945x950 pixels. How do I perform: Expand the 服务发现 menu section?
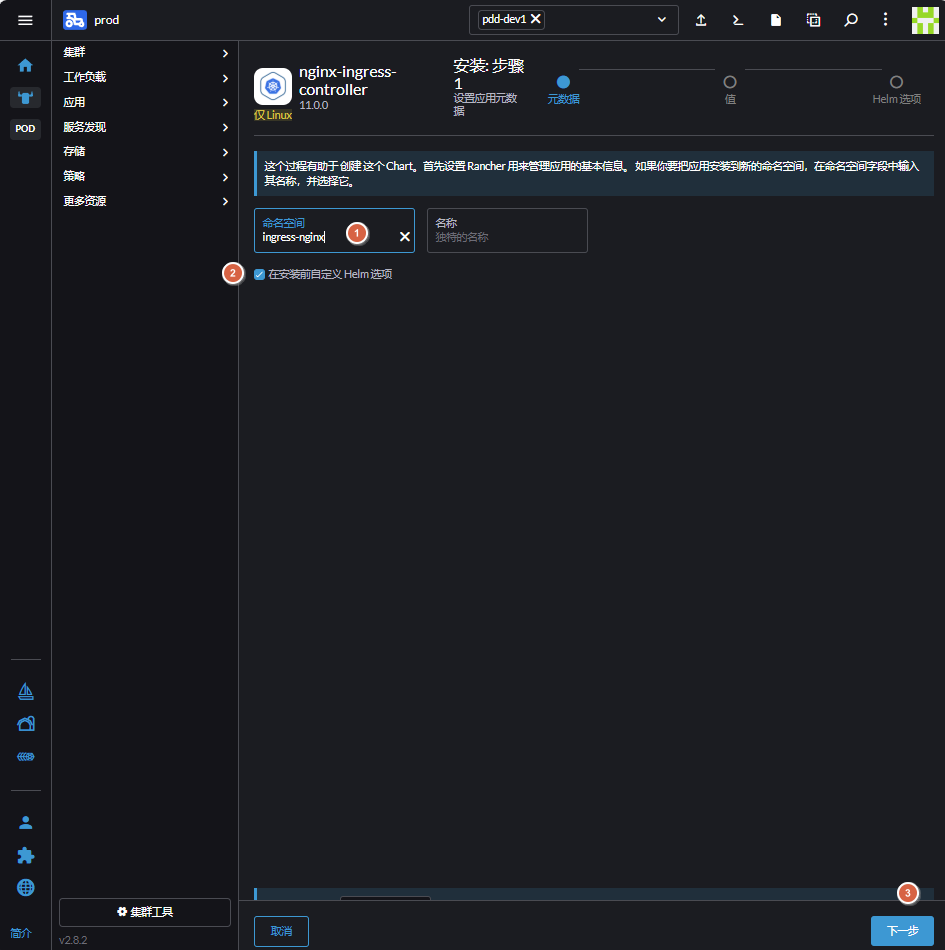pyautogui.click(x=146, y=127)
